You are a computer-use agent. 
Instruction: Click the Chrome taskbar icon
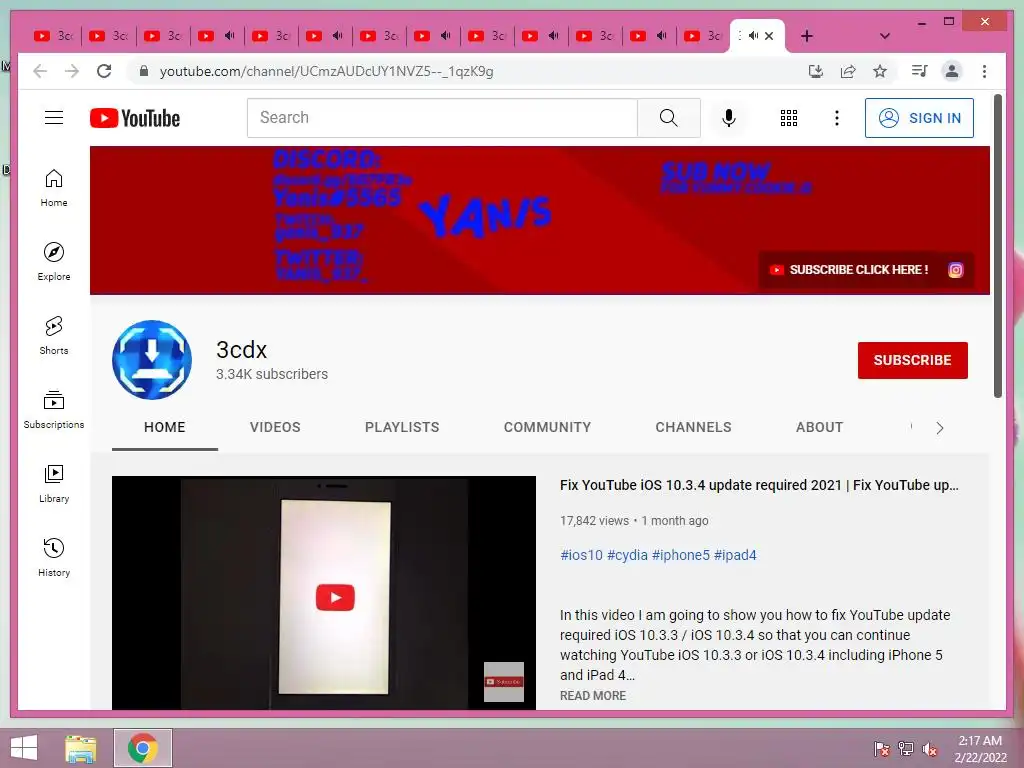click(143, 748)
